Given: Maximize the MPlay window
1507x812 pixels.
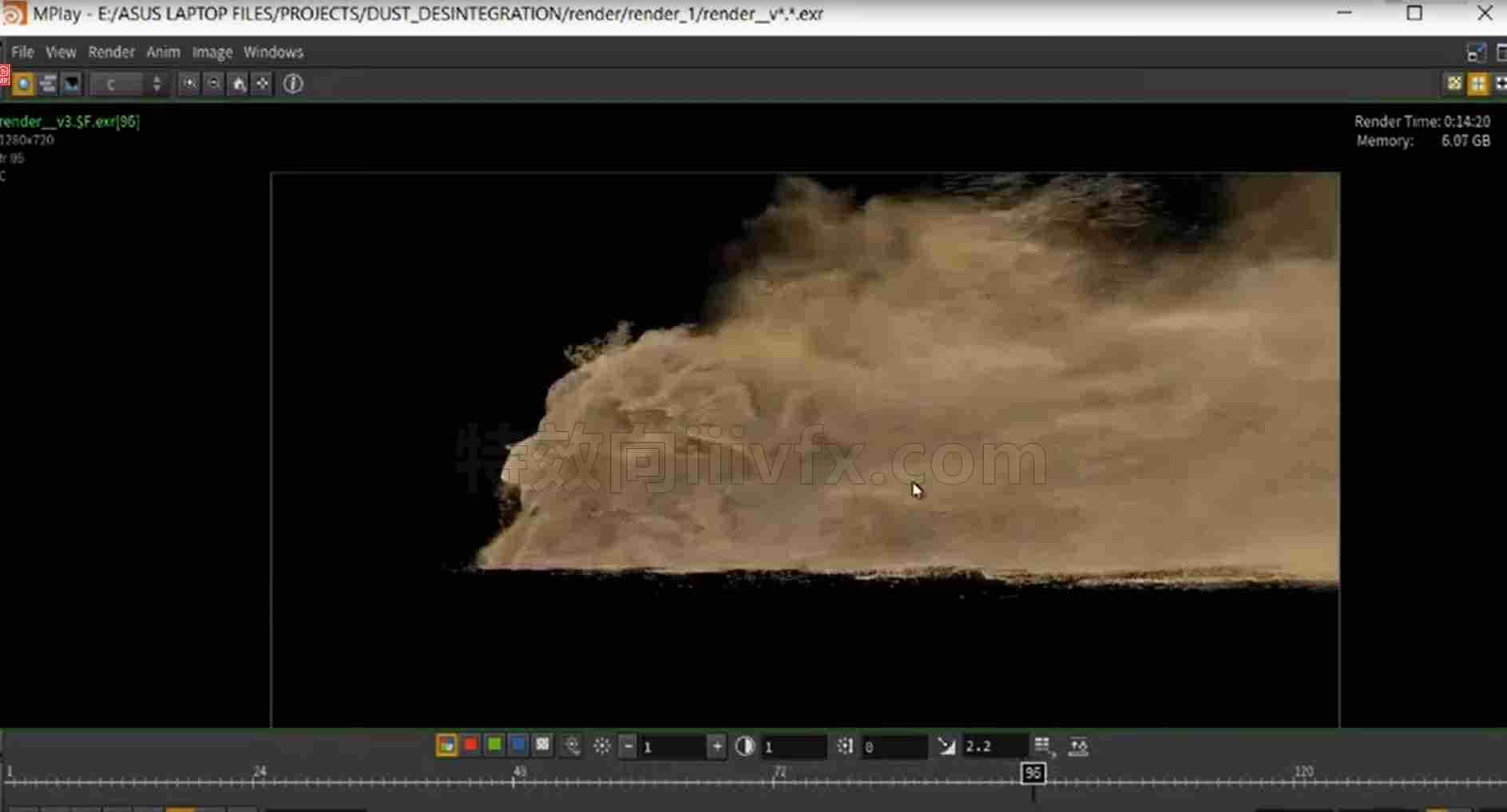Looking at the screenshot, I should pyautogui.click(x=1414, y=14).
